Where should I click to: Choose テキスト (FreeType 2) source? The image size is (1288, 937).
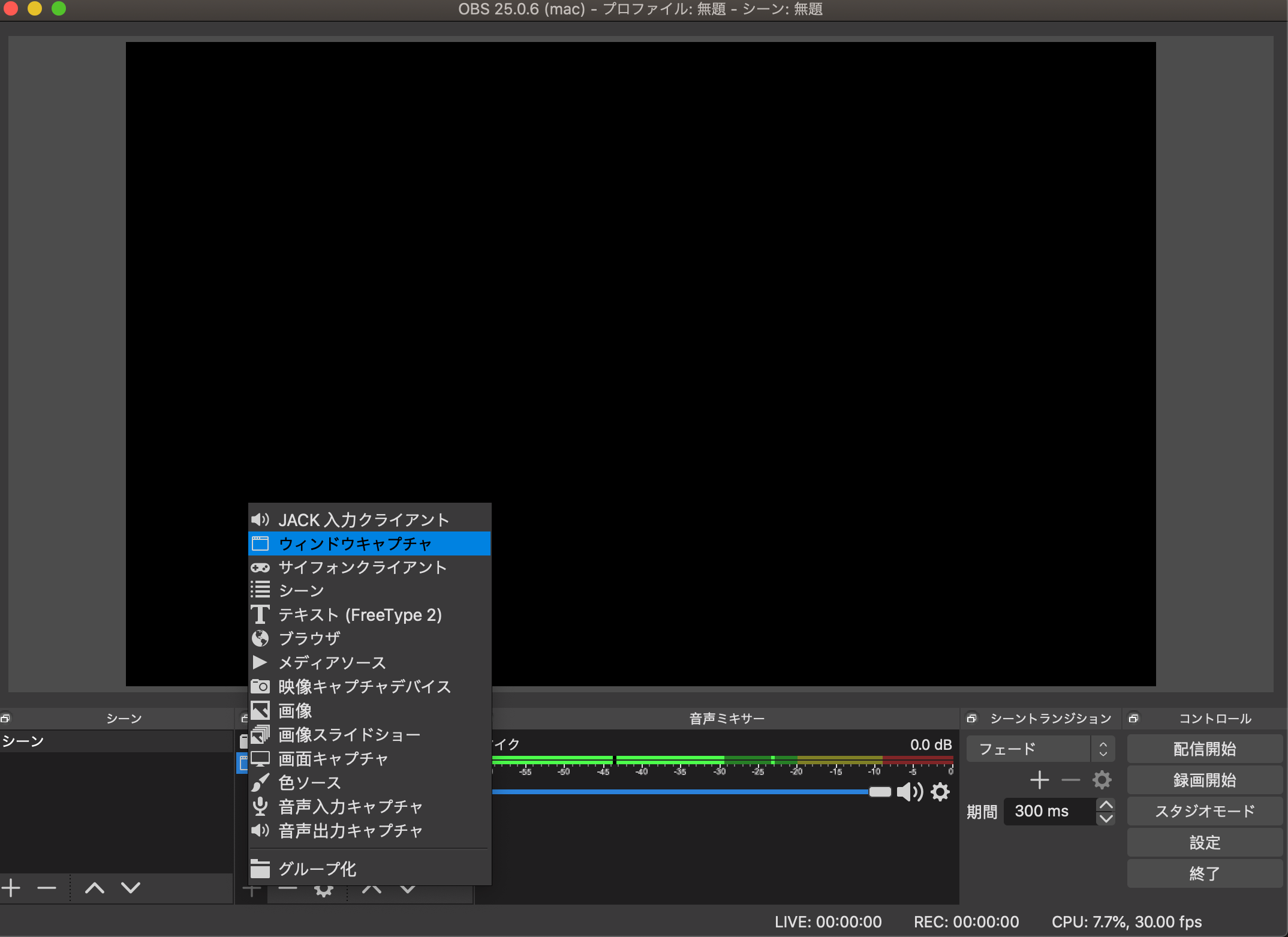(x=369, y=615)
